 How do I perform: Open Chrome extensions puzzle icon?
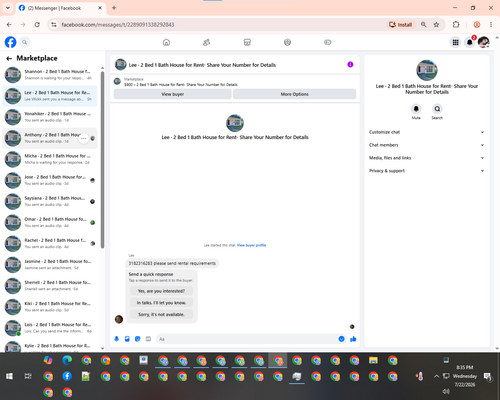tap(456, 25)
